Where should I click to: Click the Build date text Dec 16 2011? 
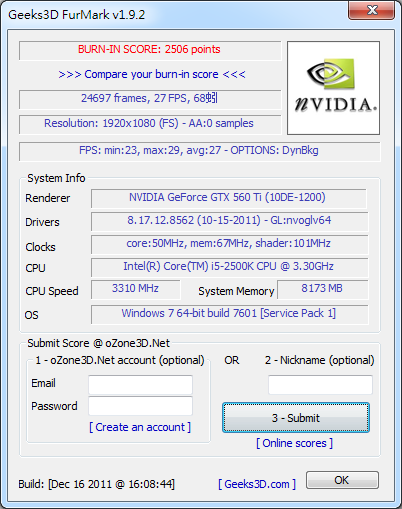(96, 484)
